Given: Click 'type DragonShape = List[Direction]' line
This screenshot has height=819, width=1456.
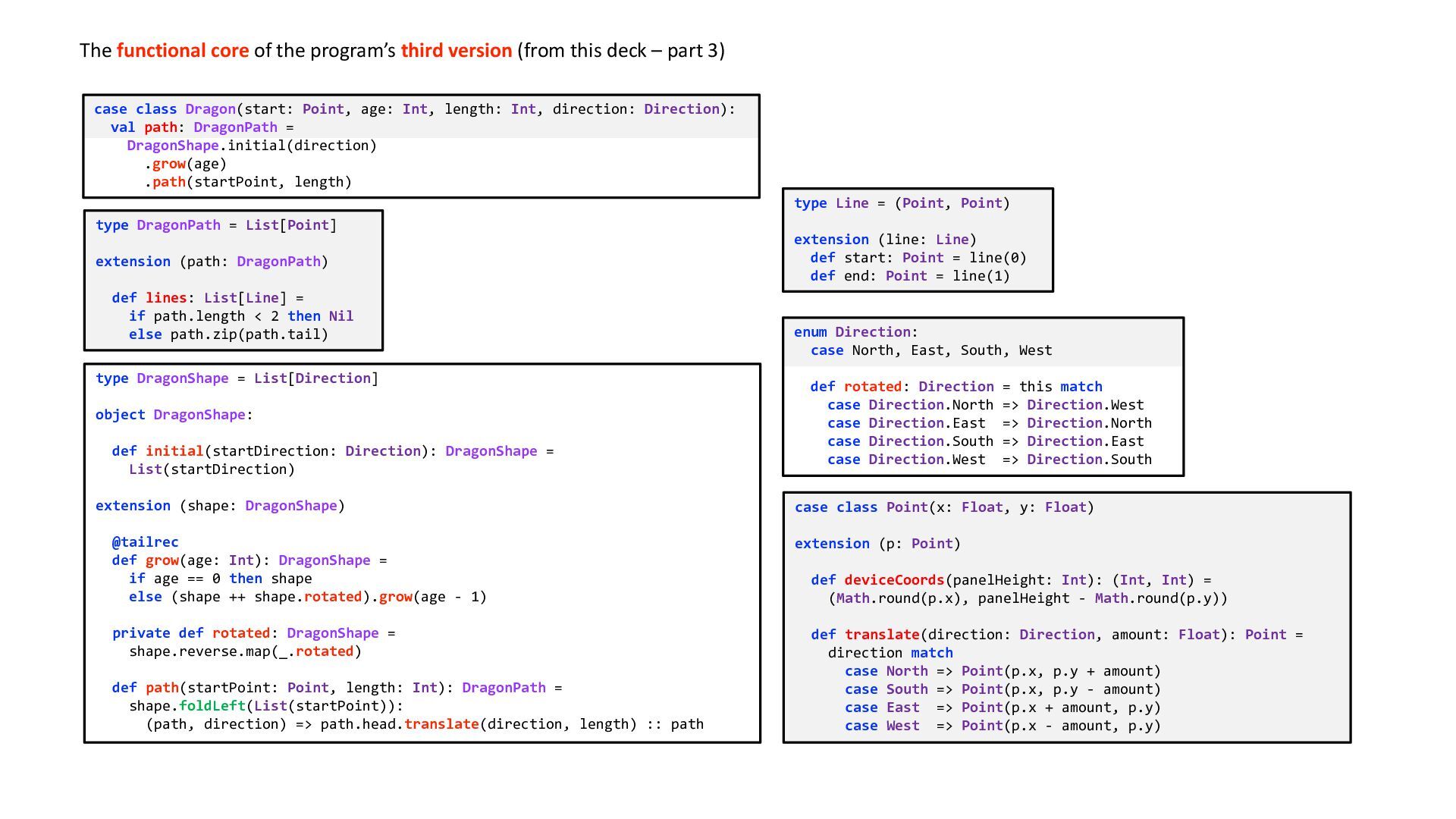Looking at the screenshot, I should click(x=237, y=378).
